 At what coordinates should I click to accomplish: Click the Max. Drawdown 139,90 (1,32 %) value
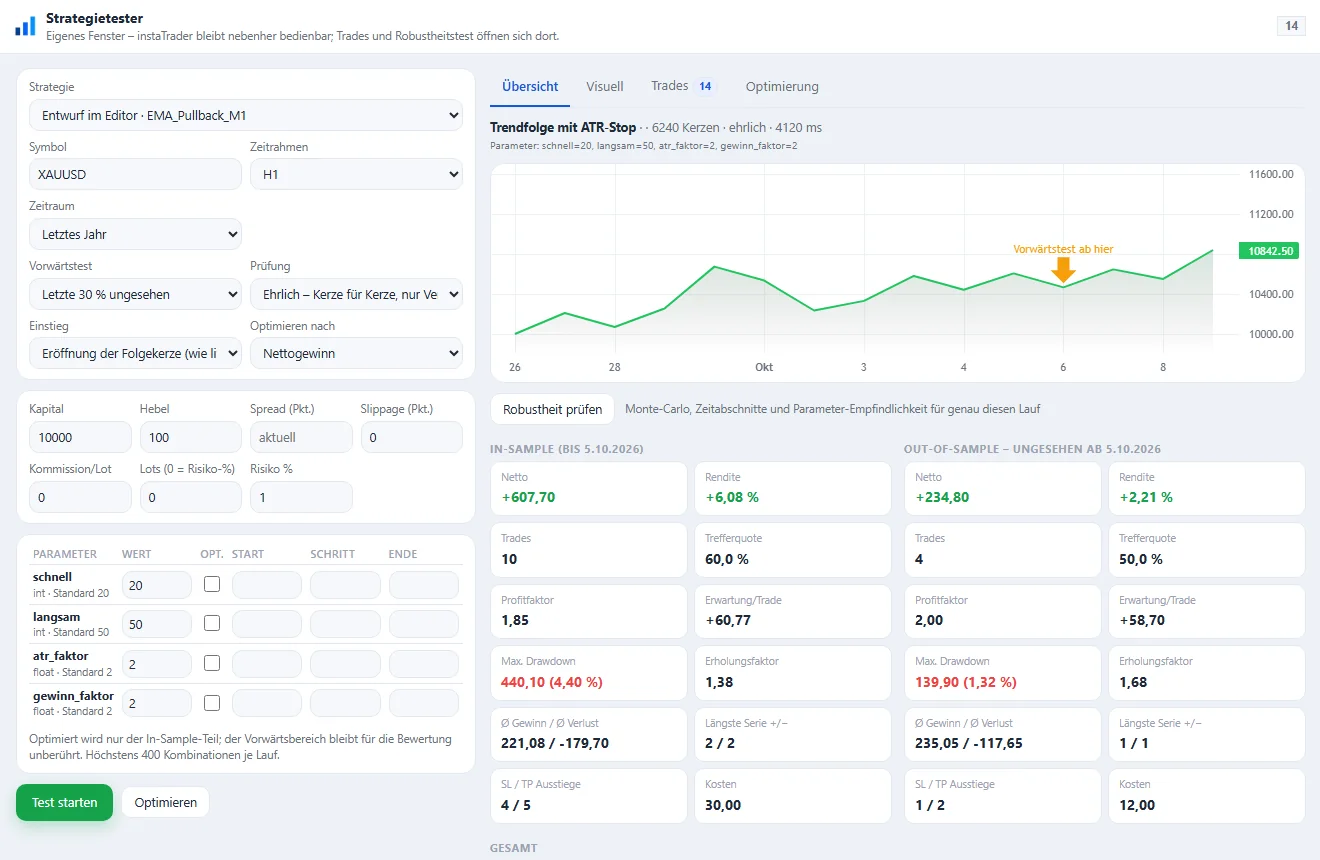(966, 682)
